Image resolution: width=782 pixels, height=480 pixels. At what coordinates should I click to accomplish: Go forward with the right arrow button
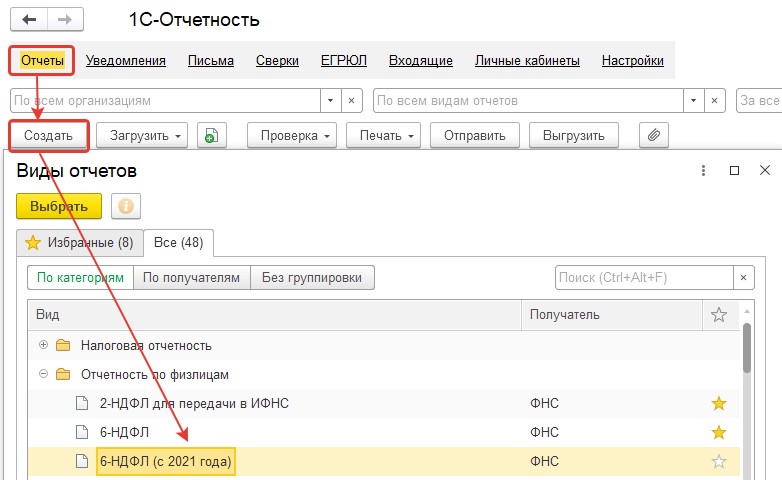65,20
